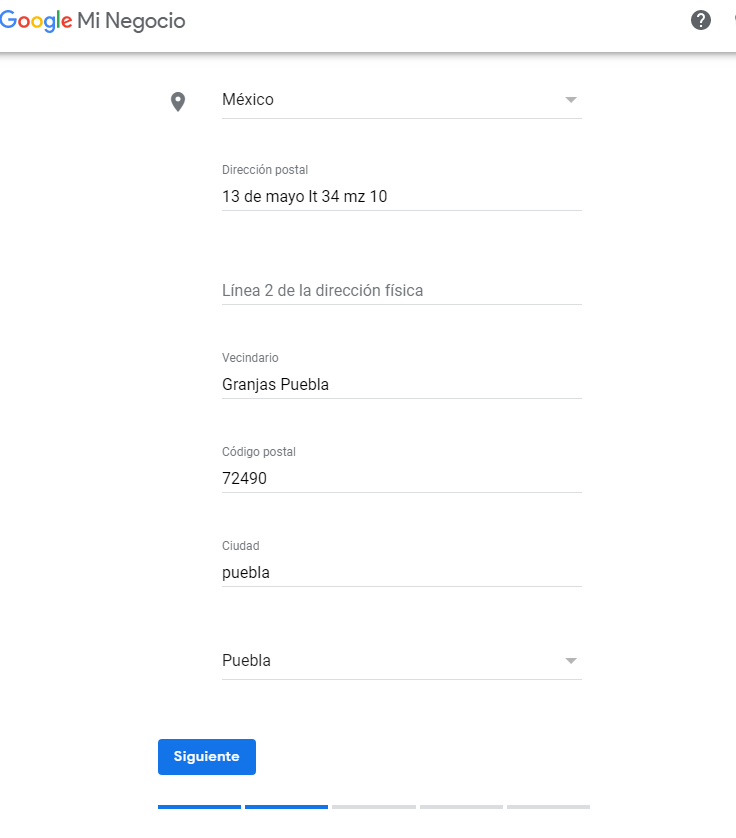Click the arrow beside México
The width and height of the screenshot is (736, 838).
[571, 100]
